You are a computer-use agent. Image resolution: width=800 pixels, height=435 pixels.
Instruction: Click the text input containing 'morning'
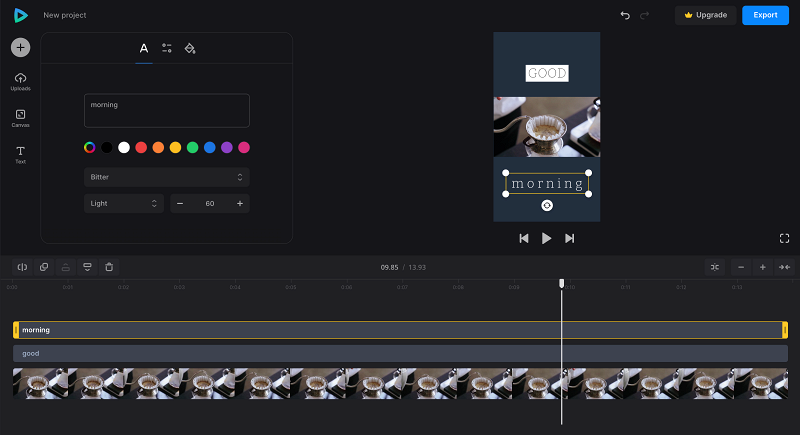(x=167, y=110)
